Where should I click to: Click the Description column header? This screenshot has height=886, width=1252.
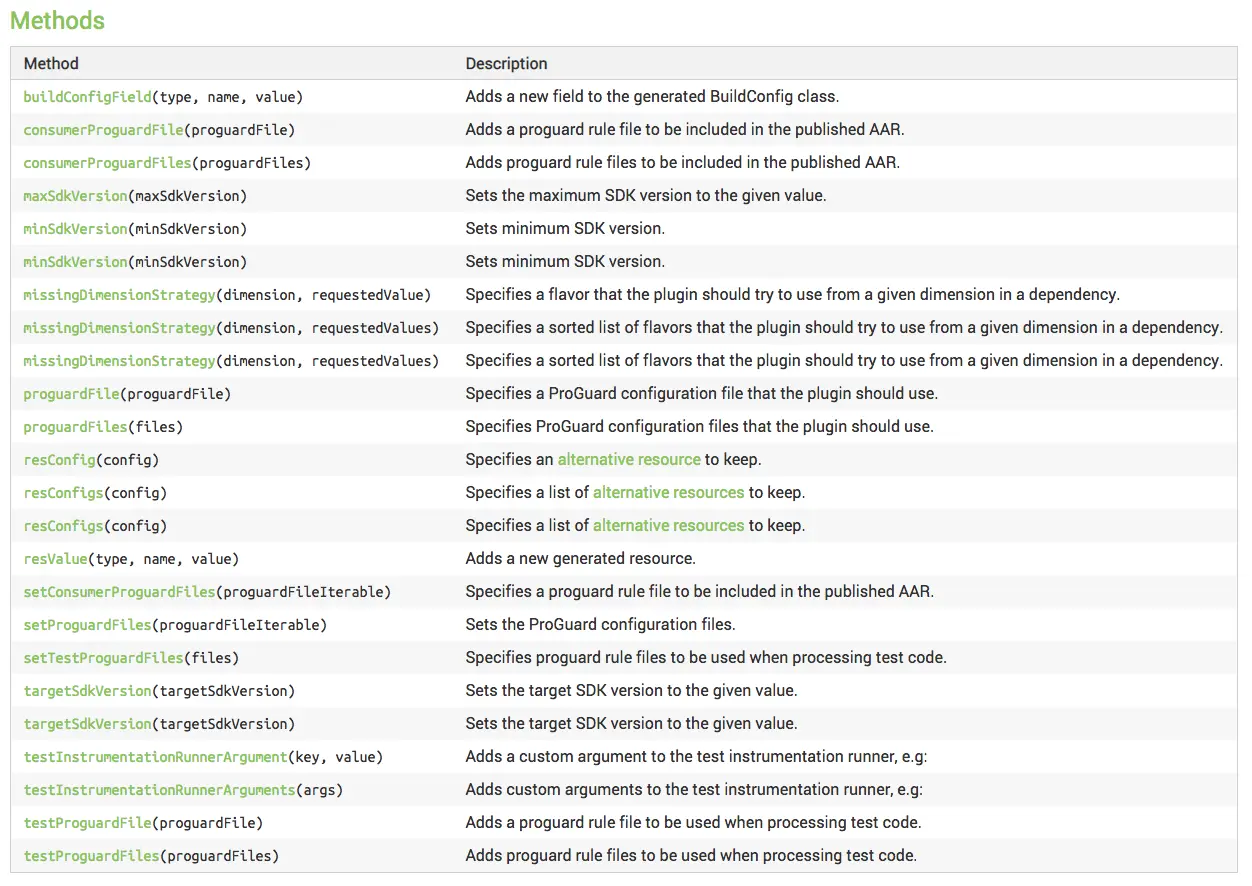pos(506,64)
